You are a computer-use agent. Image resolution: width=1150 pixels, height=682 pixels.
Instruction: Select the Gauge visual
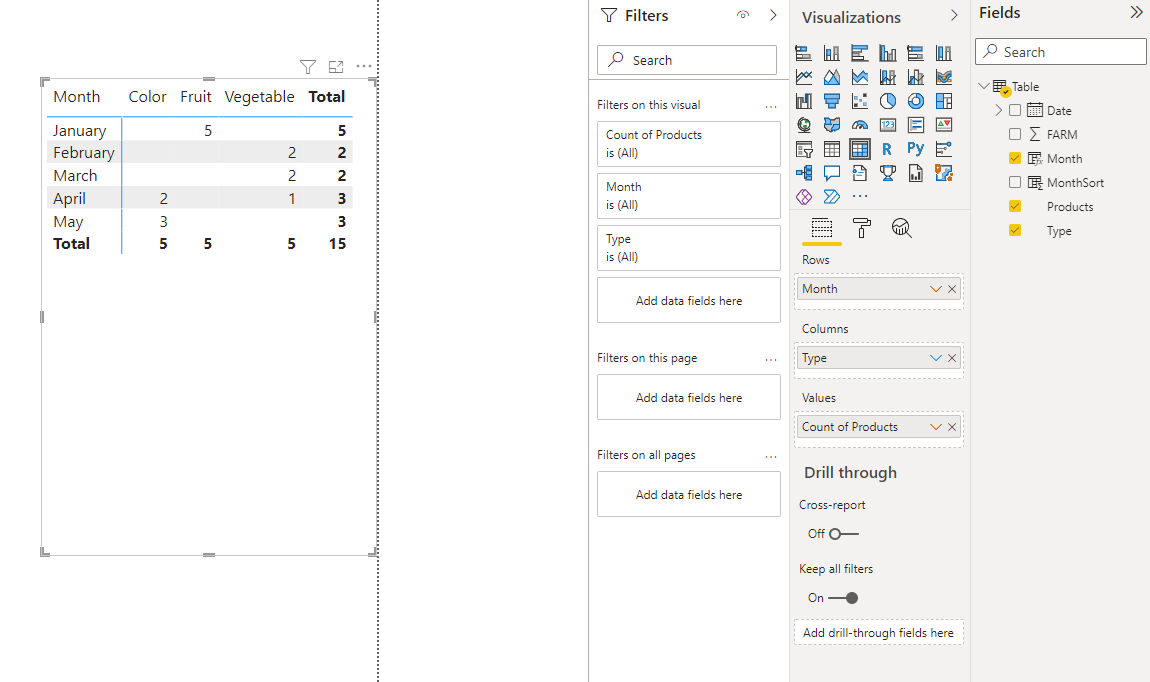click(x=860, y=125)
